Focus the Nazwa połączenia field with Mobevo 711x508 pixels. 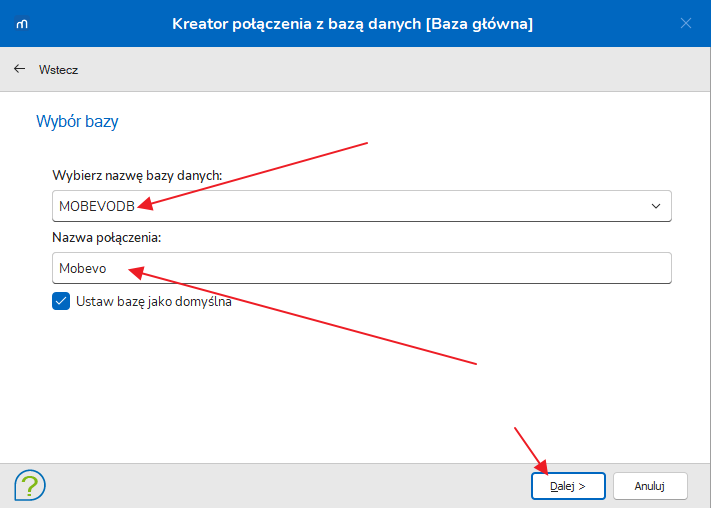click(x=362, y=269)
